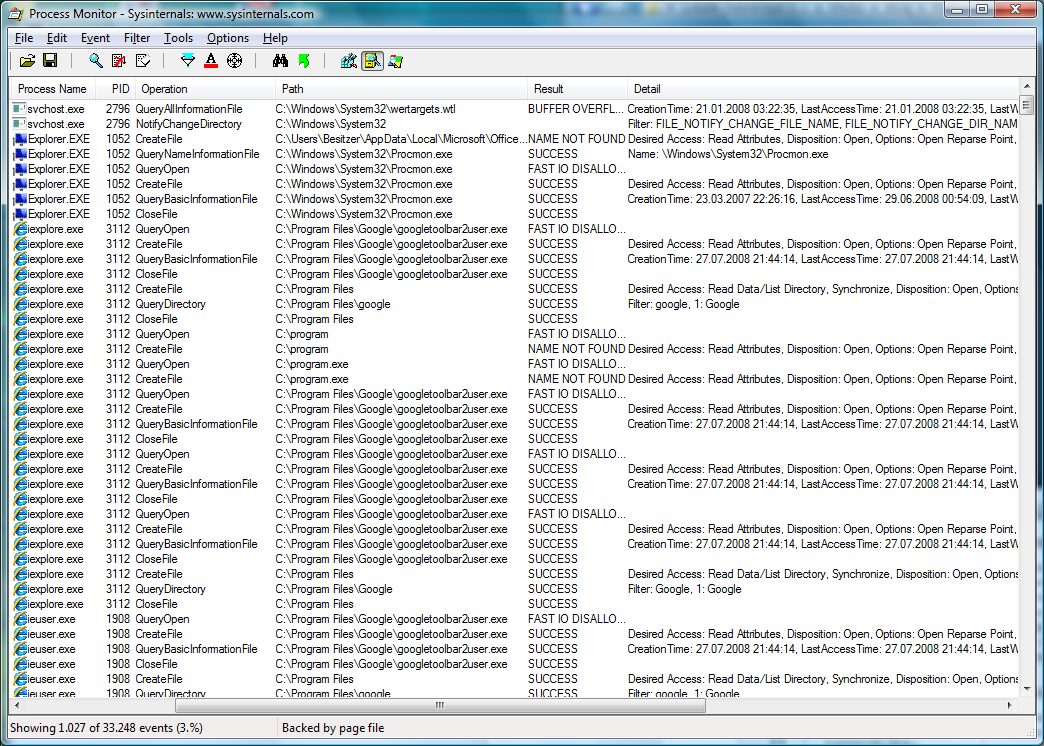Select the path C:\Windows\System32\wertargets.wtl
This screenshot has width=1044, height=746.
click(366, 109)
